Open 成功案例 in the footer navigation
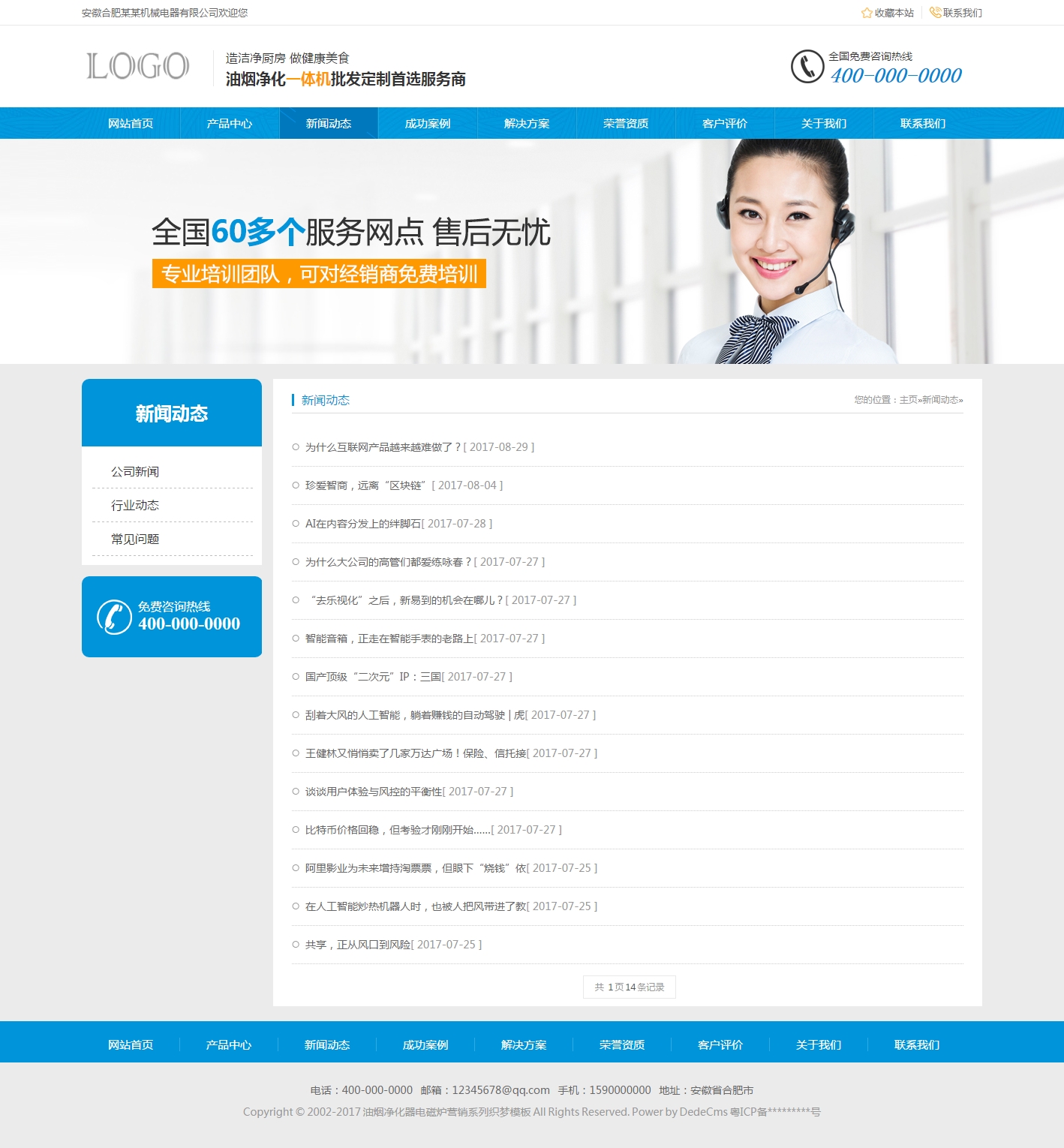1064x1148 pixels. point(425,1045)
